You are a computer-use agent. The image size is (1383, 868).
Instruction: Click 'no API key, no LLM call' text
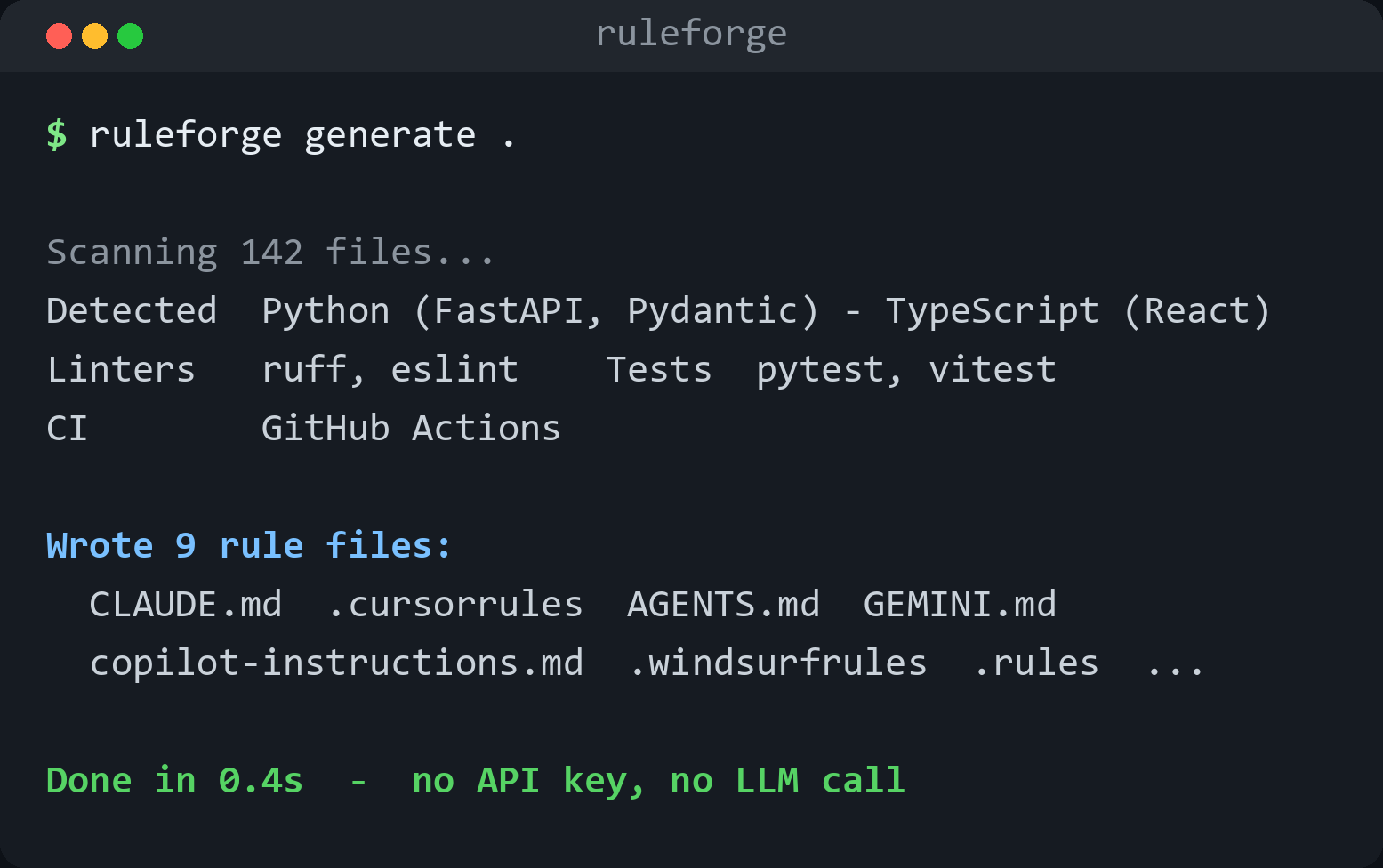(658, 781)
